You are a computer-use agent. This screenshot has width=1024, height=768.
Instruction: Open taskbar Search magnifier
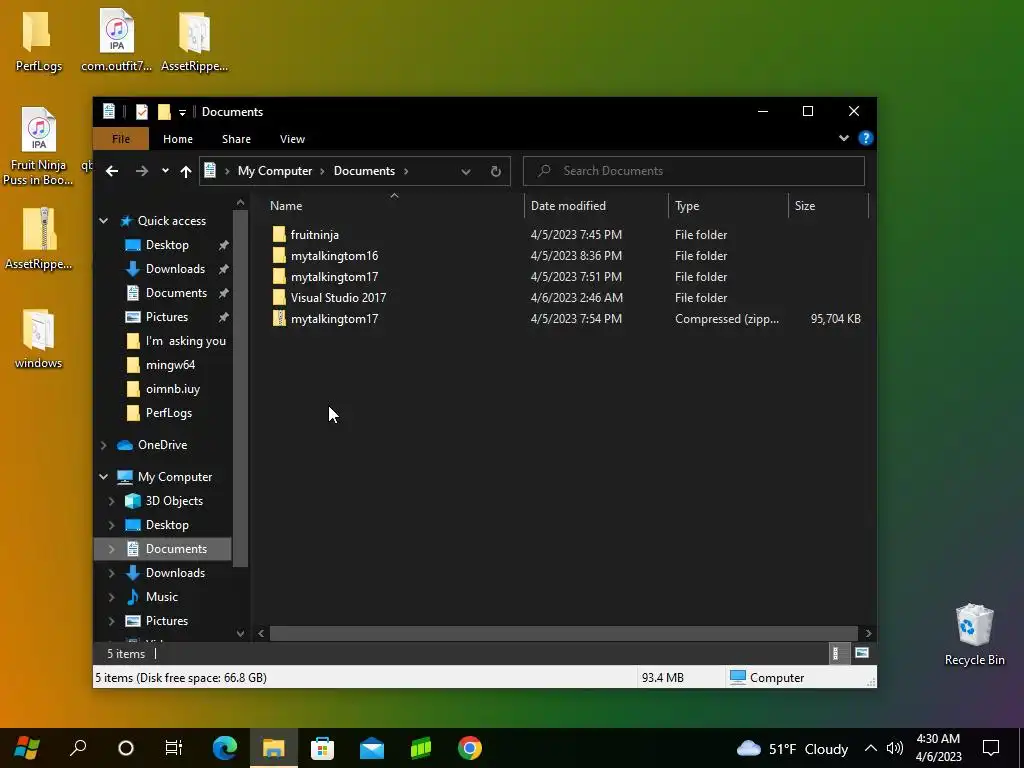point(78,748)
